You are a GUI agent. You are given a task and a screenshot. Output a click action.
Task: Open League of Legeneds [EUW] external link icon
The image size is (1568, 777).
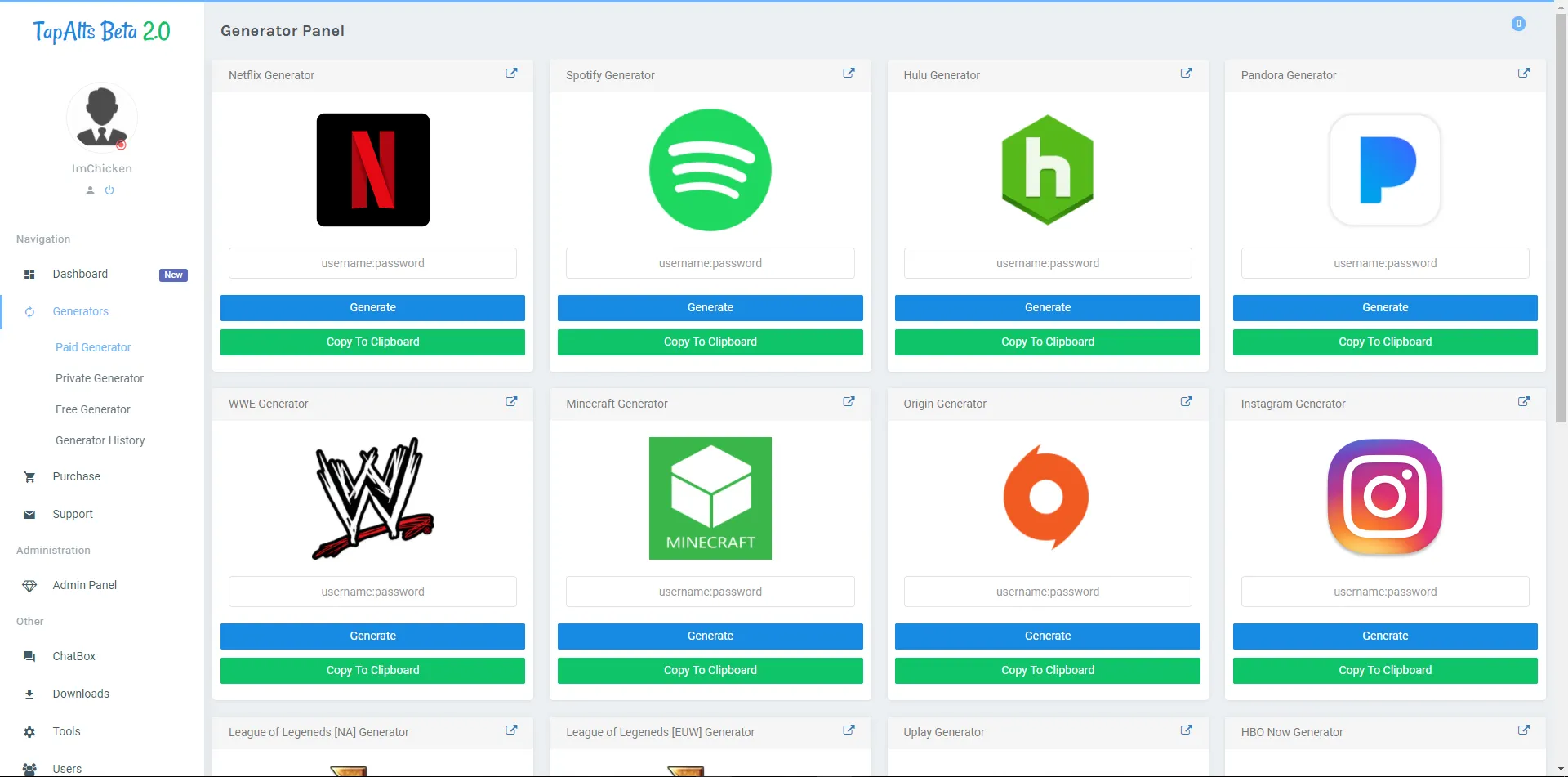tap(849, 730)
